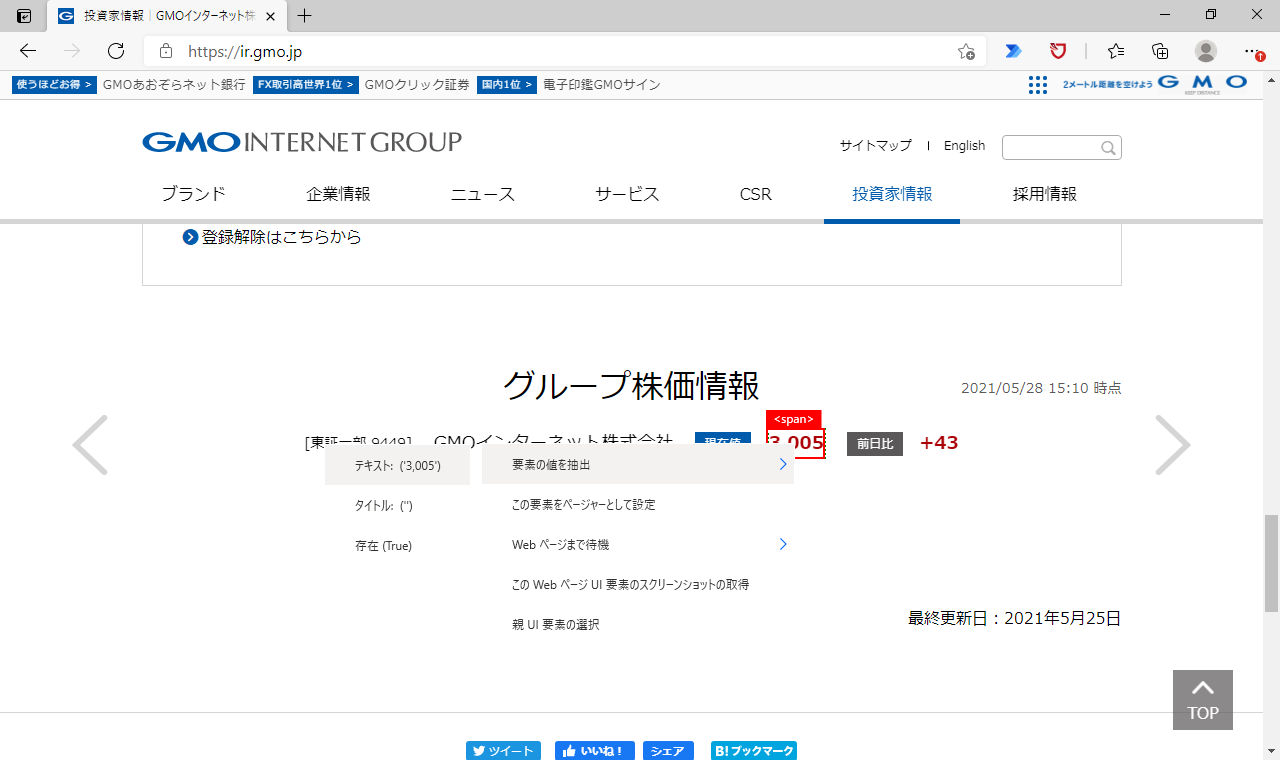Click the Facebook シェア button
The image size is (1280, 760).
tap(668, 751)
